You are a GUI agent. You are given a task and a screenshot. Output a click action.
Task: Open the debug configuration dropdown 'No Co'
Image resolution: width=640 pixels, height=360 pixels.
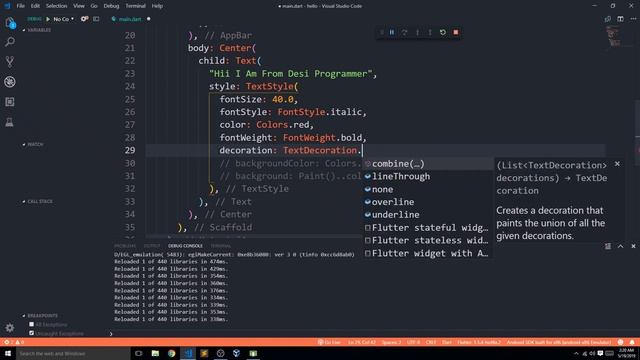click(x=64, y=19)
